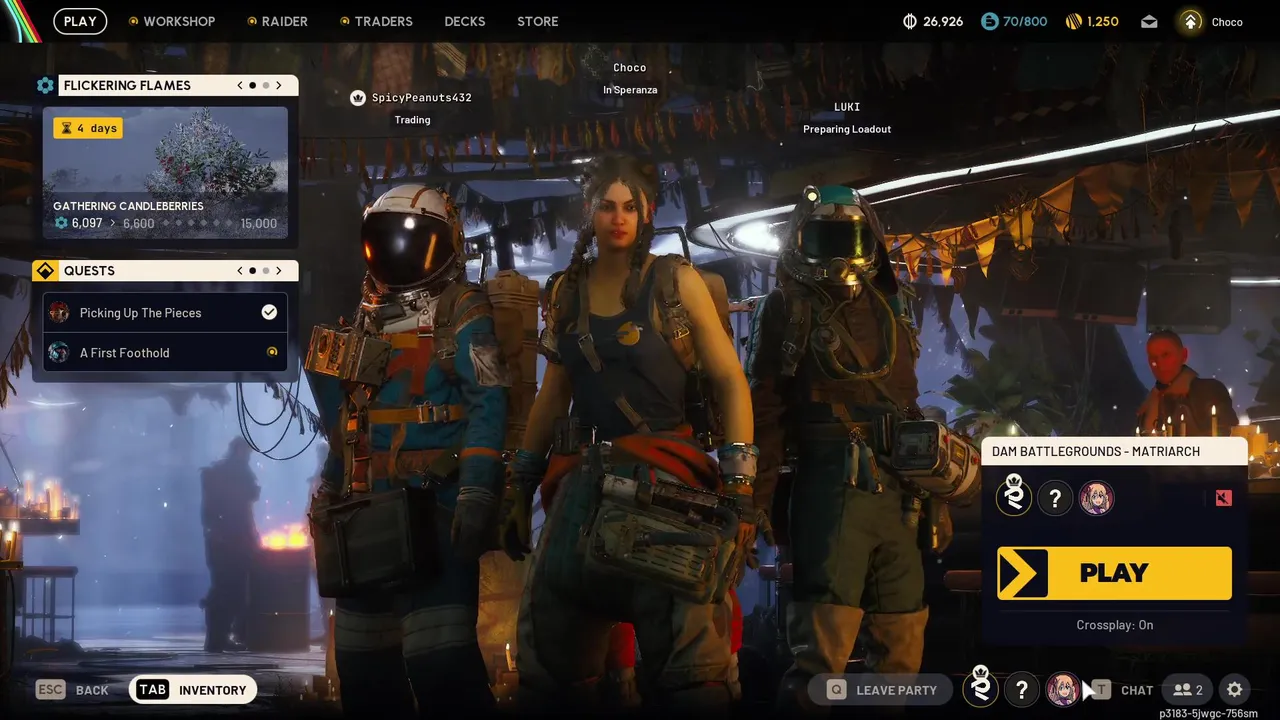Screen dimensions: 1280x720
Task: Click the candleberry counter icon beside 6,097
Action: [x=61, y=223]
